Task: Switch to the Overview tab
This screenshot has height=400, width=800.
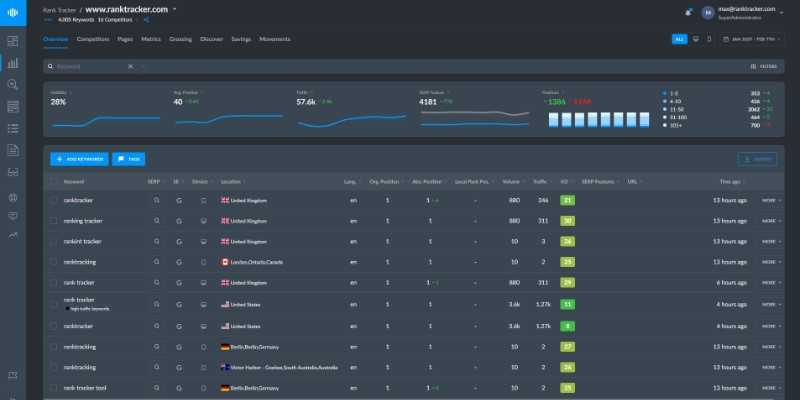Action: (x=55, y=39)
